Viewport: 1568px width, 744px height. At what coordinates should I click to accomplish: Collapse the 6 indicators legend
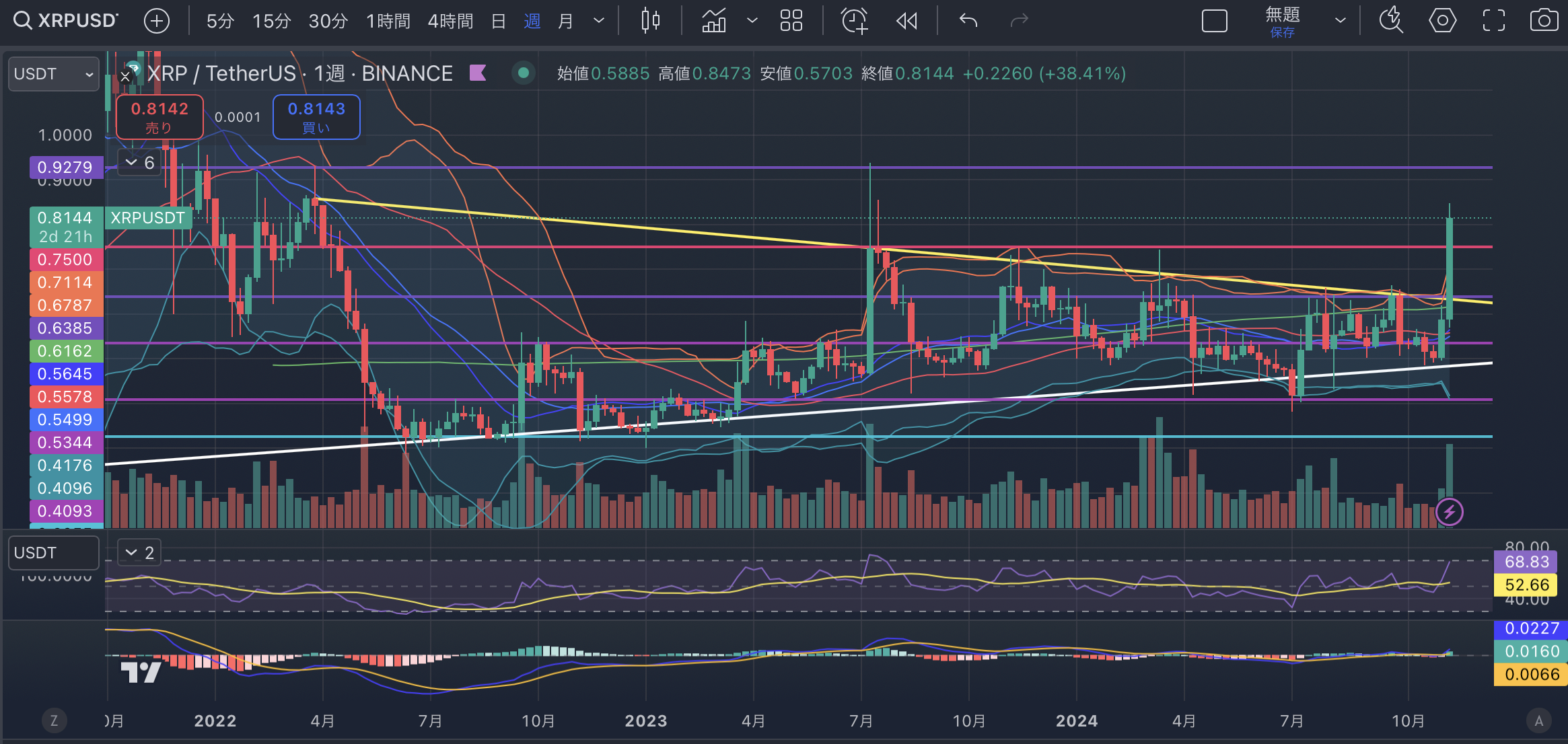(140, 163)
